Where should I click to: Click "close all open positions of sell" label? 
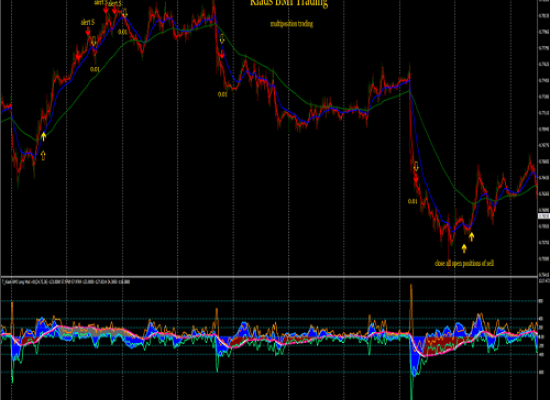pyautogui.click(x=464, y=263)
